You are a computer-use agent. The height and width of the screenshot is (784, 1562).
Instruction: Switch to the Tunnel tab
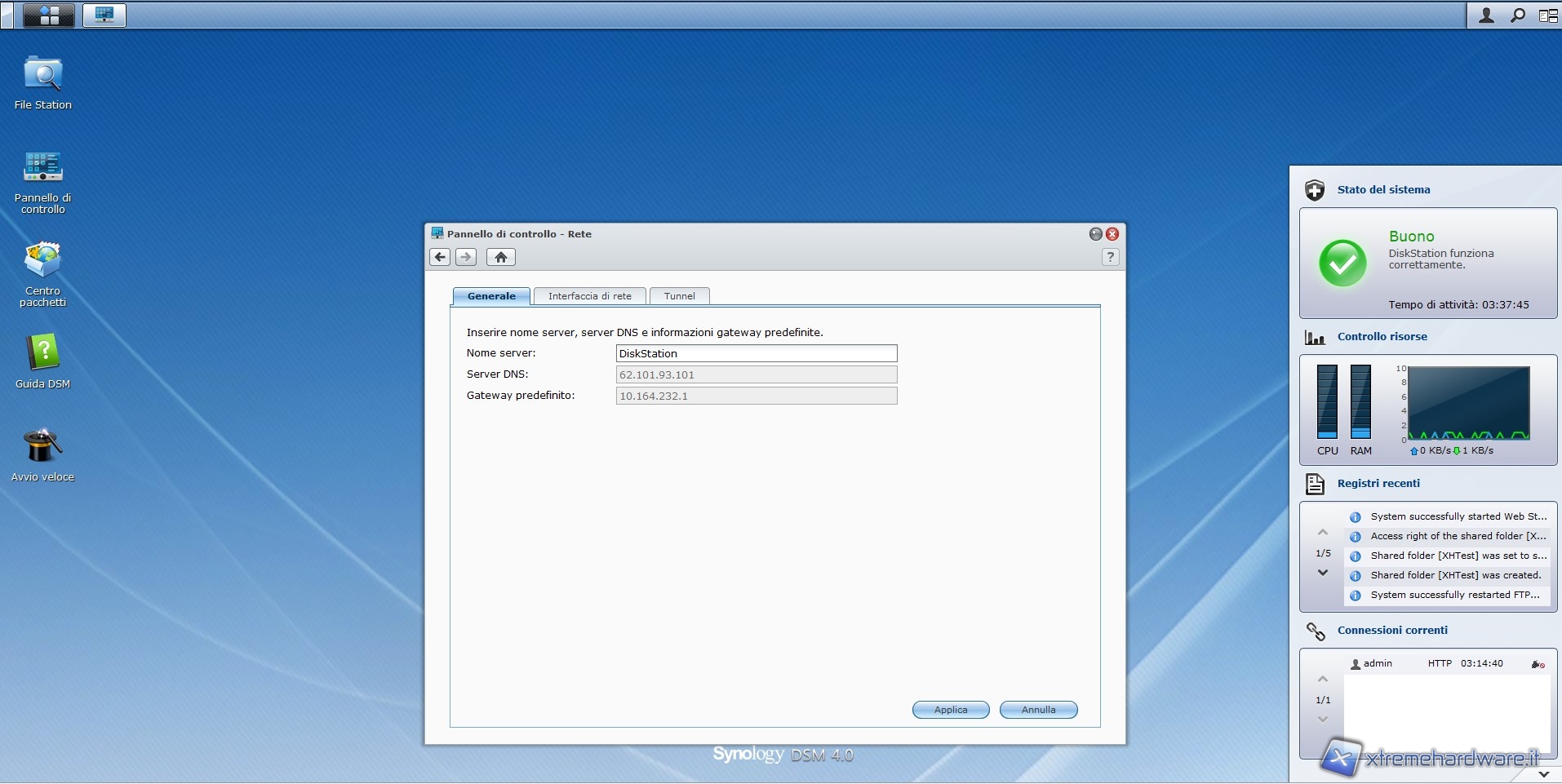point(679,296)
